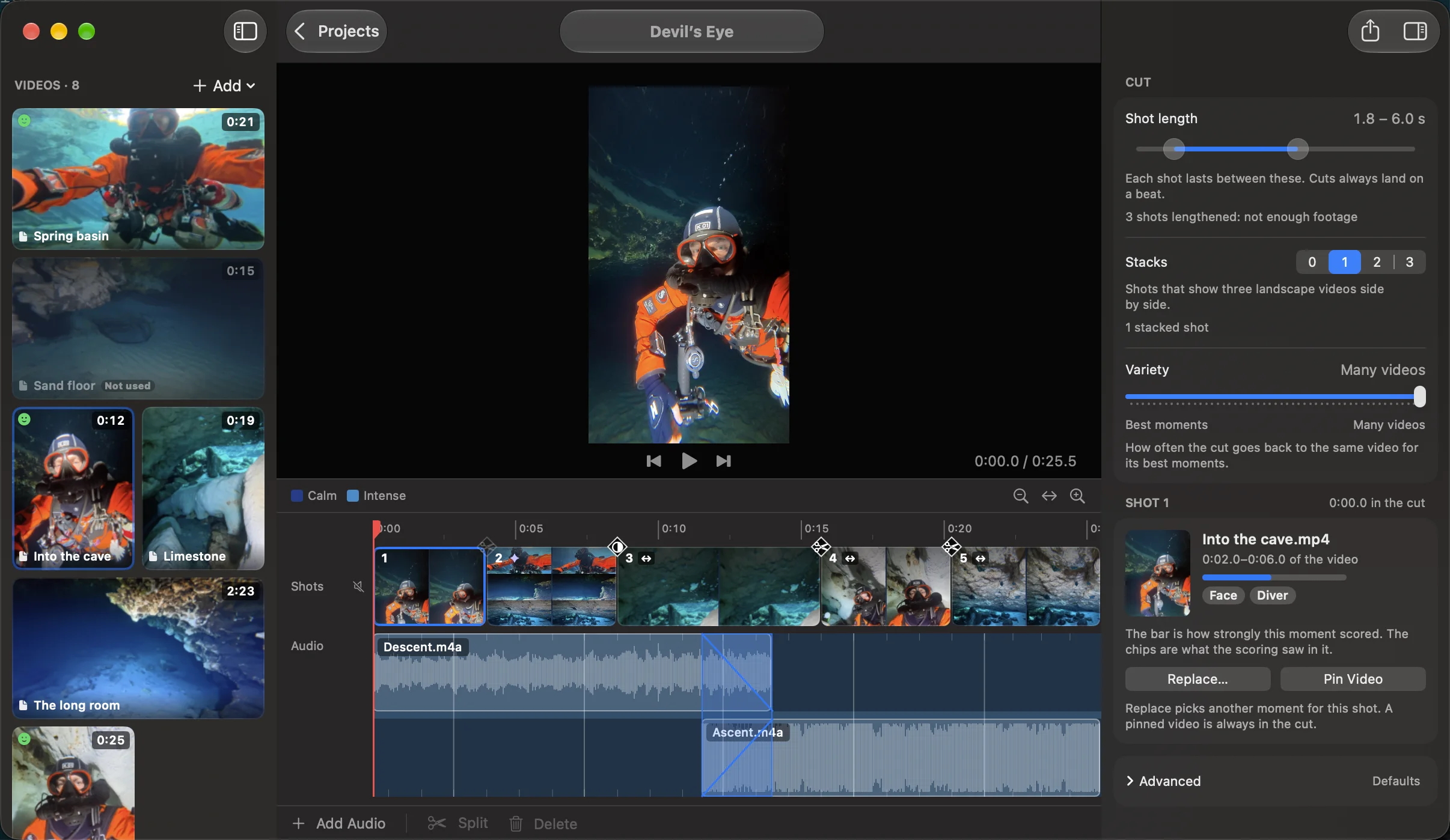This screenshot has width=1450, height=840.
Task: Open the Add videos dropdown
Action: click(x=224, y=85)
